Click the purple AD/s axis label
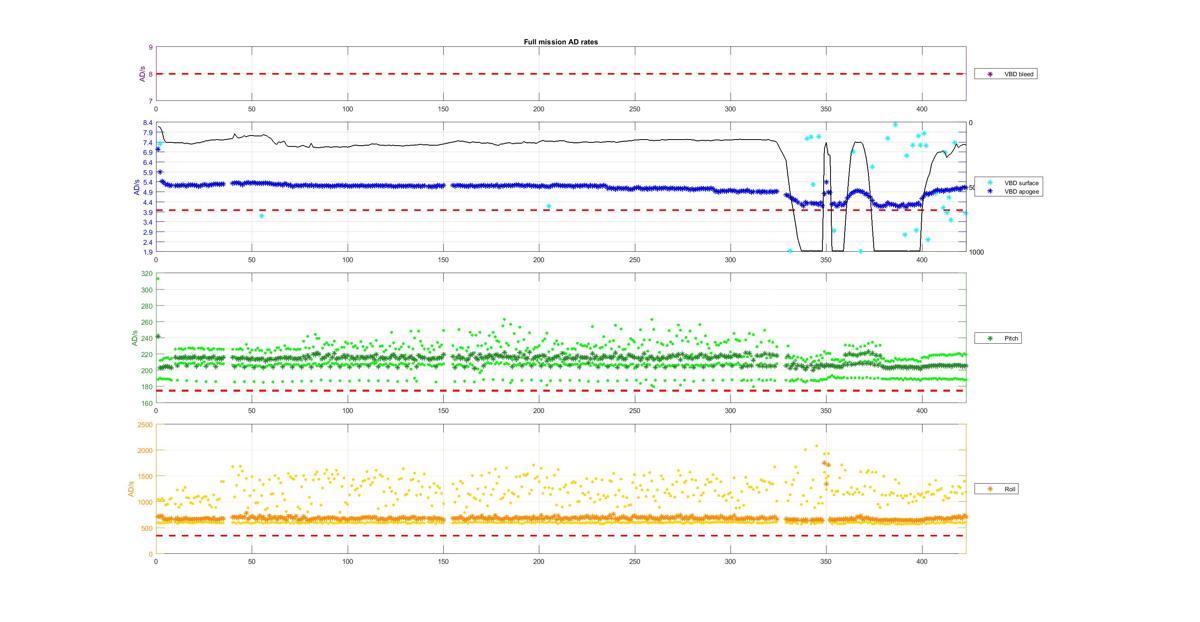 [142, 74]
